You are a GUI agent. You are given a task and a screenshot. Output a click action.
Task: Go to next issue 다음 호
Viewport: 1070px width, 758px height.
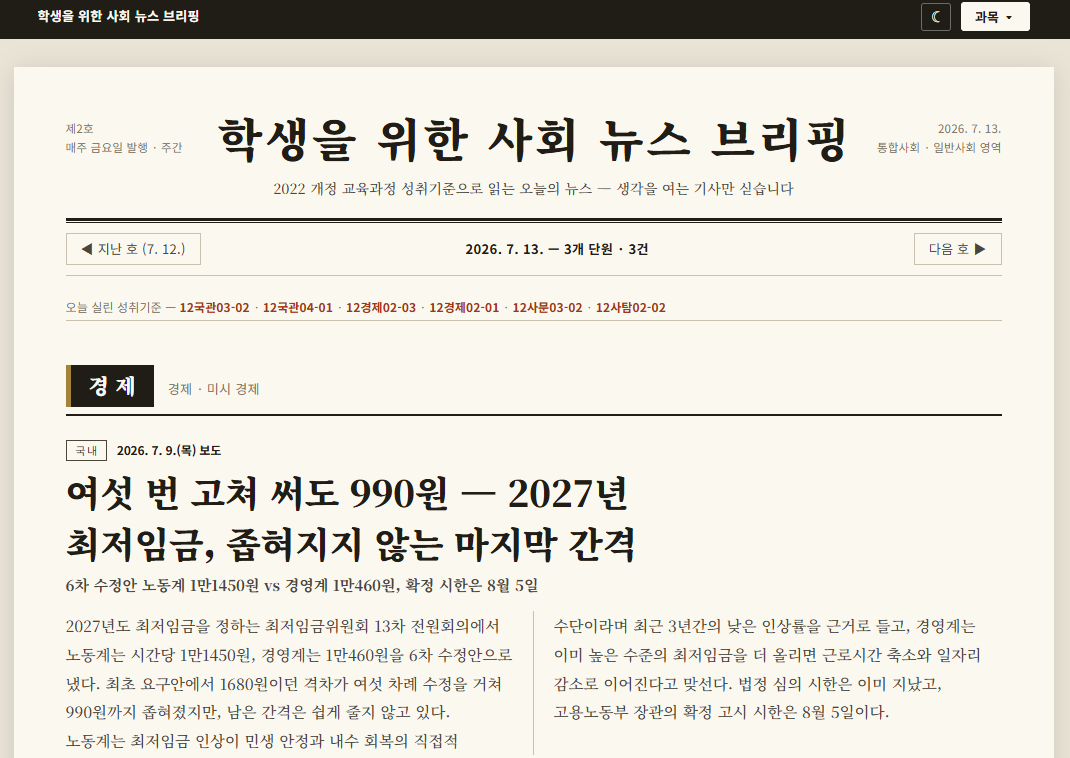coord(957,249)
